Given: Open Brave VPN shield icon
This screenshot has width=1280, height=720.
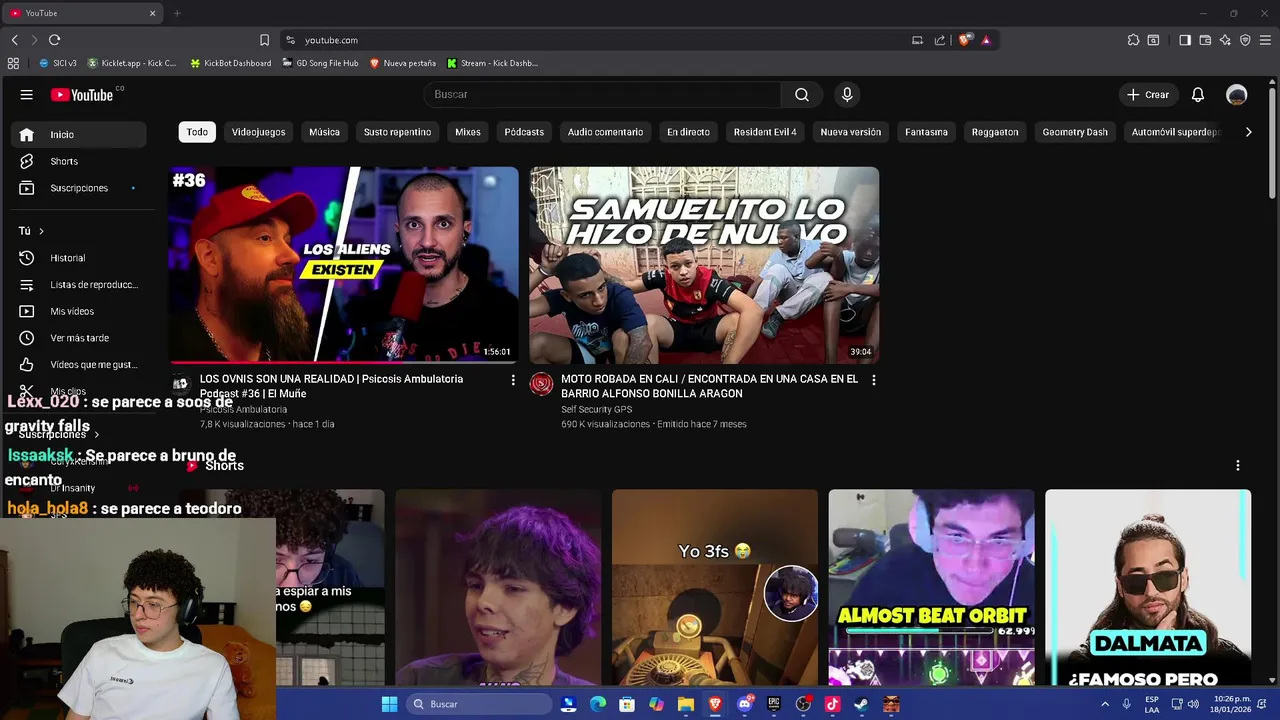Looking at the screenshot, I should point(1245,40).
